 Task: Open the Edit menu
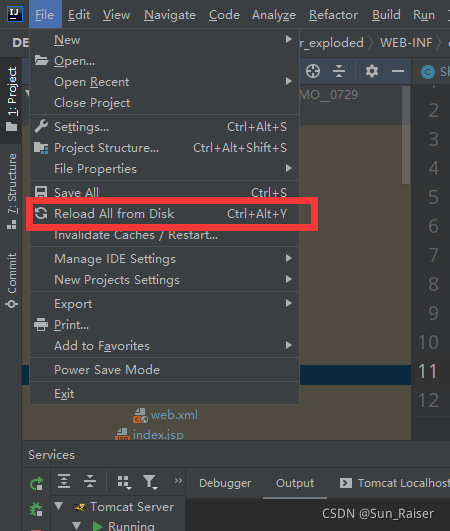tap(79, 15)
